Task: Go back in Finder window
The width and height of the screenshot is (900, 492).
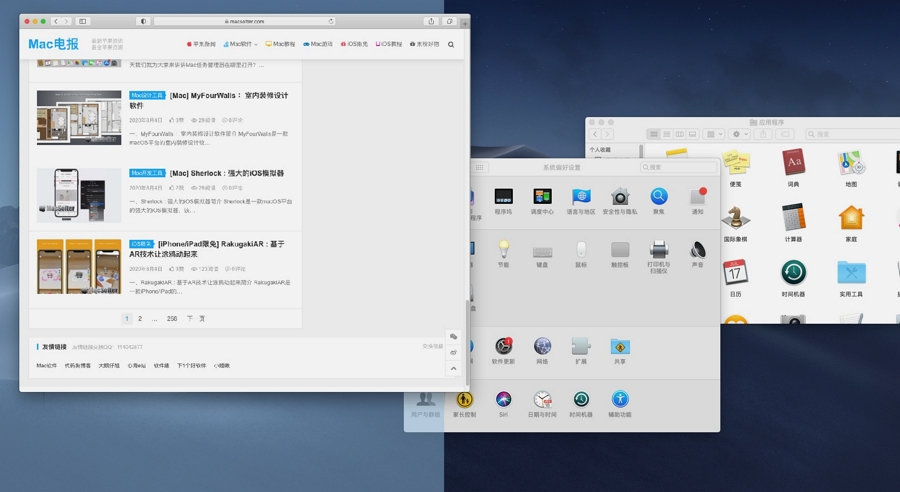Action: coord(595,134)
